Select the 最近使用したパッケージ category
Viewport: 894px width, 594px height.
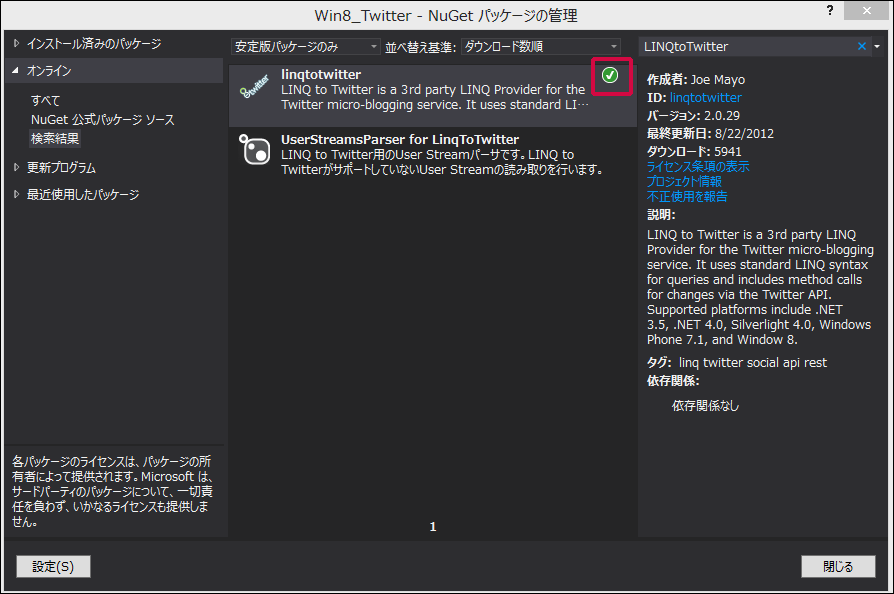point(83,194)
